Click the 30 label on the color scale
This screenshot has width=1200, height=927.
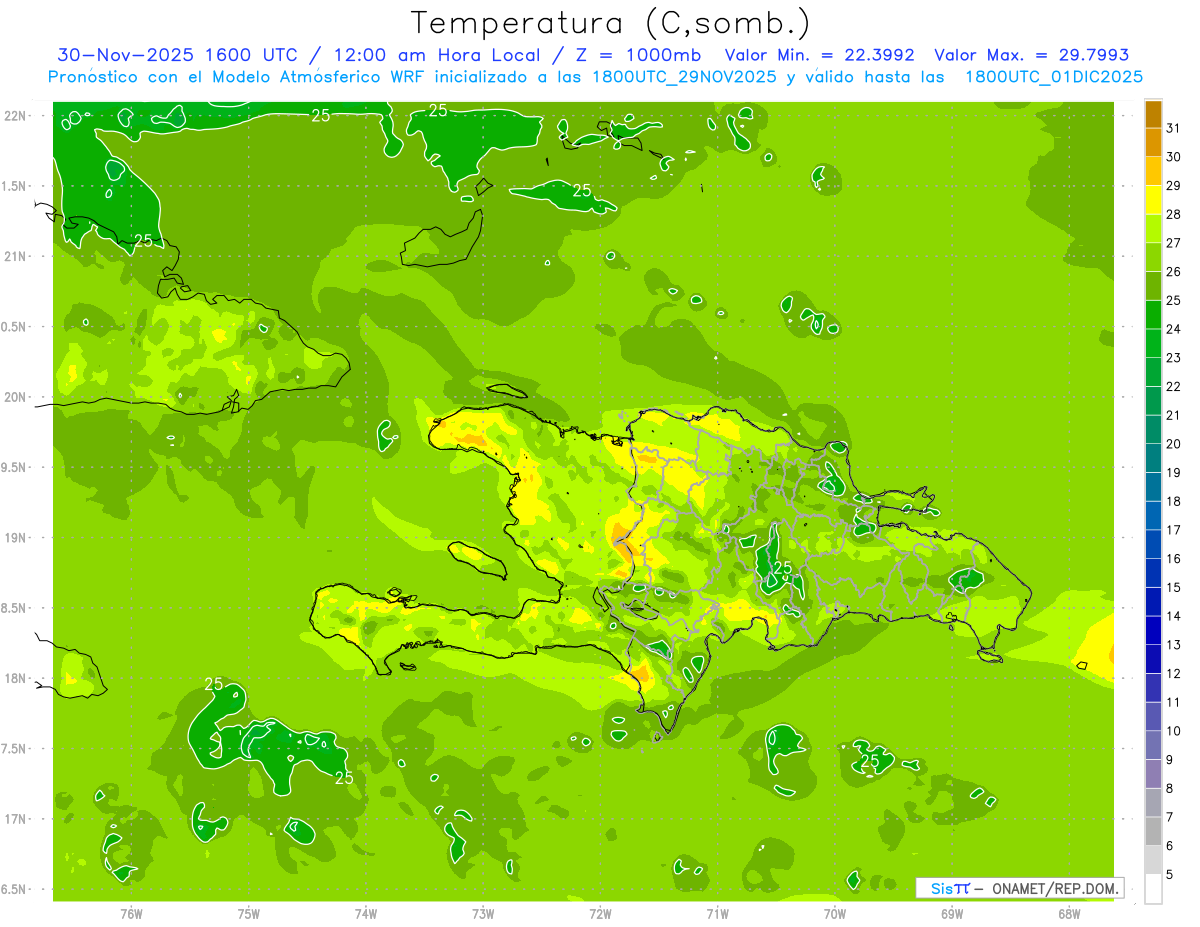(x=1174, y=157)
